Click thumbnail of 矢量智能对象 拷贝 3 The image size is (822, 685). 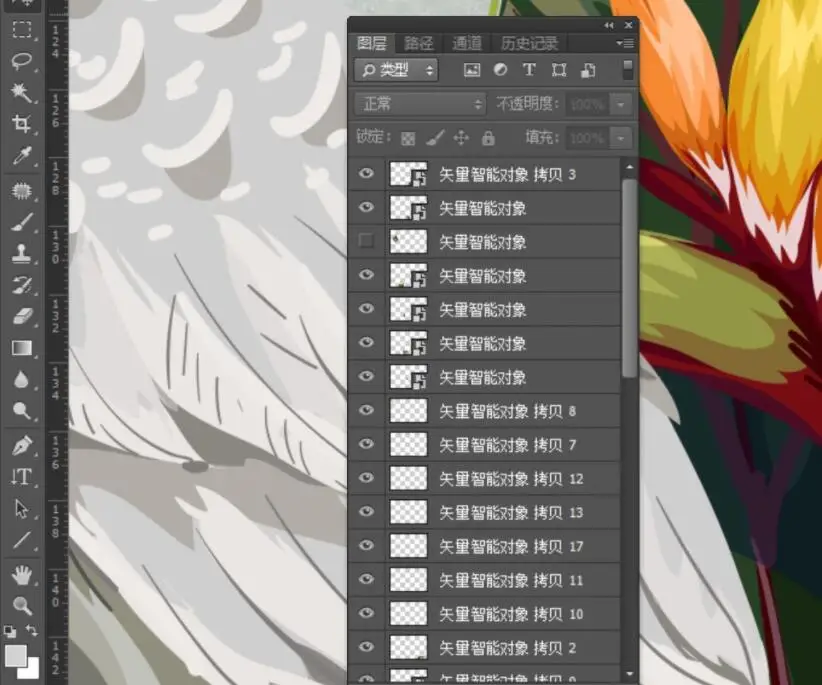coord(408,175)
